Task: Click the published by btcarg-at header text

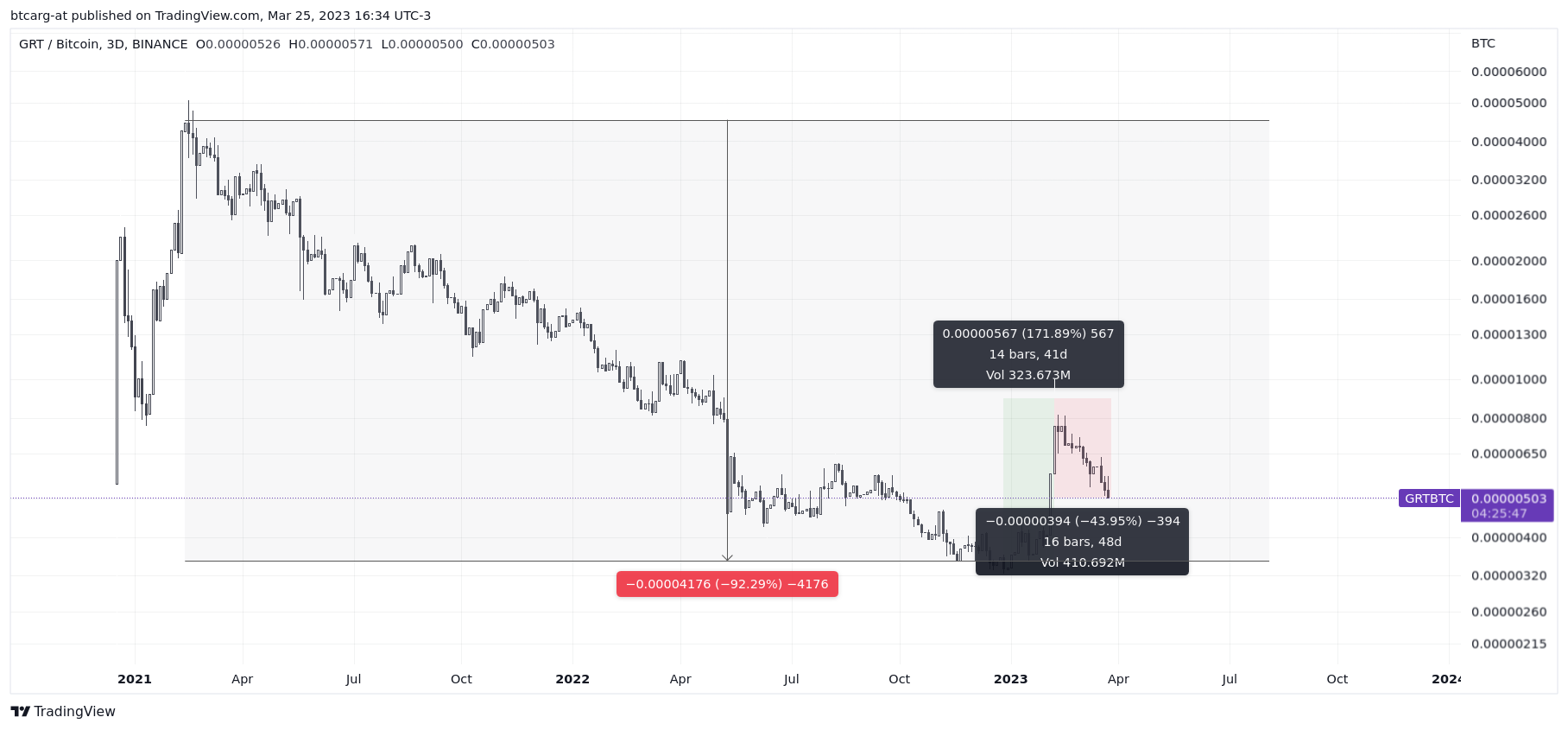Action: click(x=220, y=16)
